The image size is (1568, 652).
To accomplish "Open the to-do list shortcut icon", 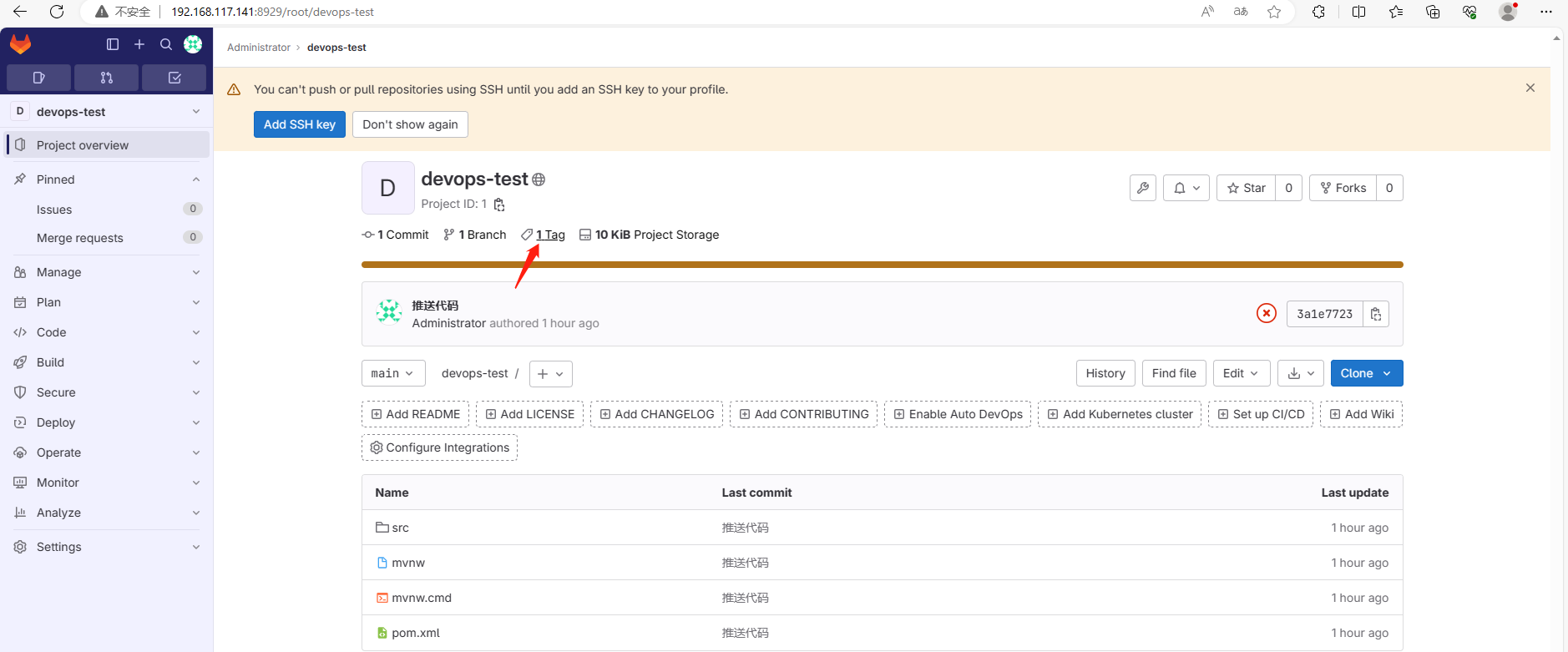I will (175, 78).
